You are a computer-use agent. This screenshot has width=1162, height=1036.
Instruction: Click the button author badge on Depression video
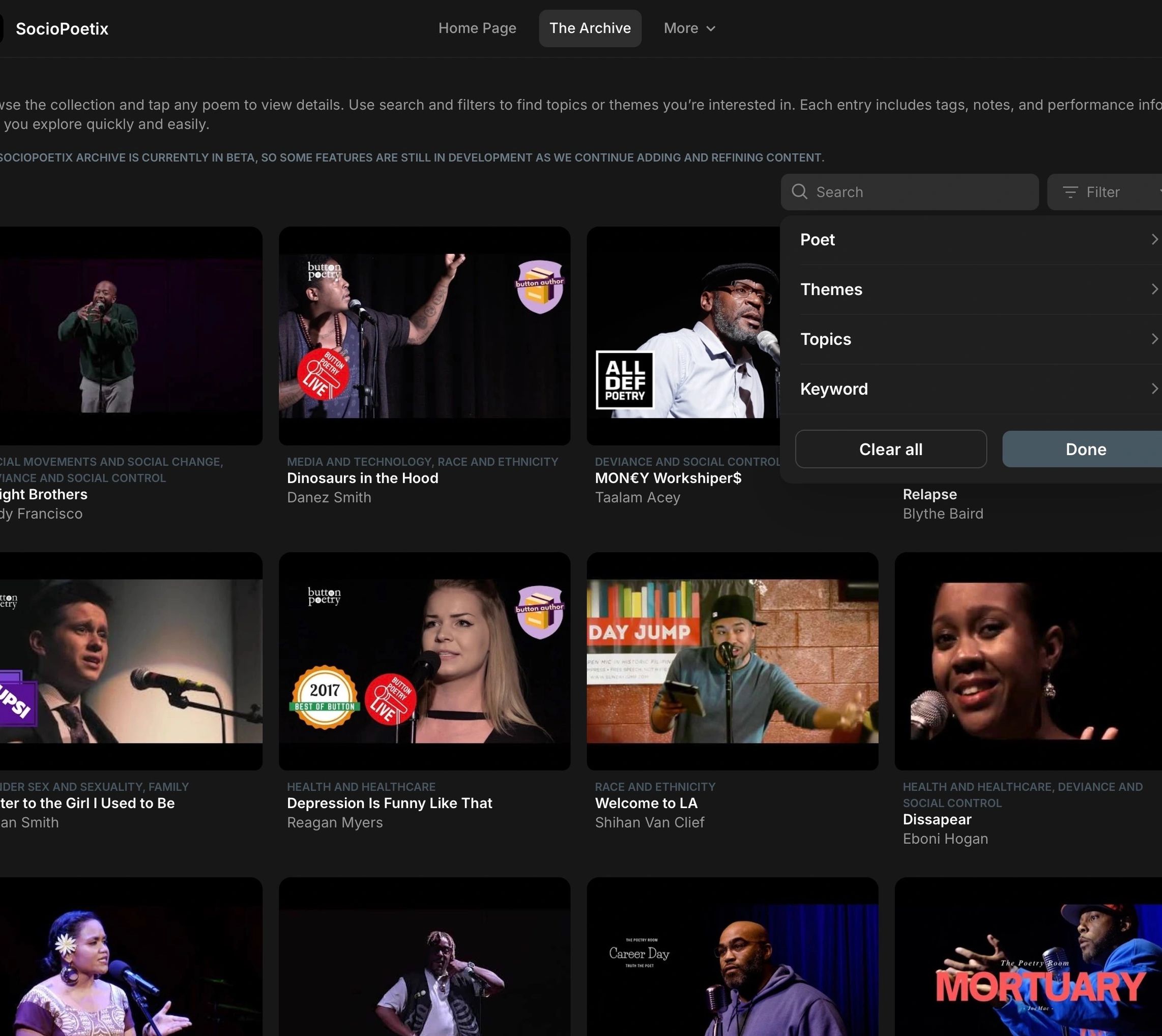pyautogui.click(x=540, y=612)
